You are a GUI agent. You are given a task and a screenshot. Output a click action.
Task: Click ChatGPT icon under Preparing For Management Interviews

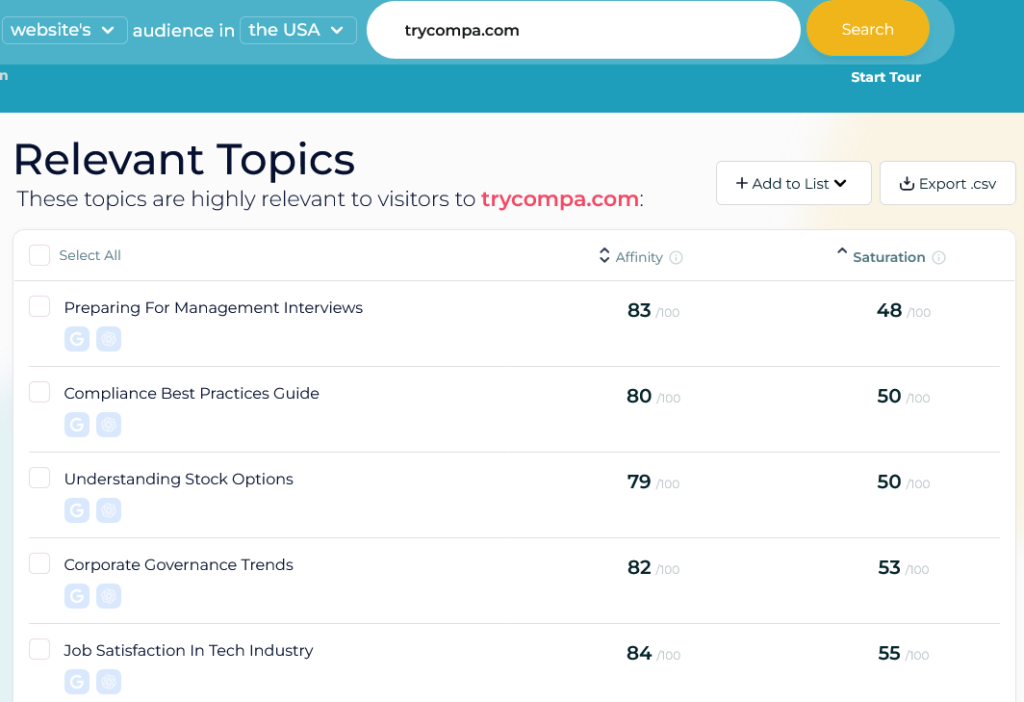tap(108, 339)
